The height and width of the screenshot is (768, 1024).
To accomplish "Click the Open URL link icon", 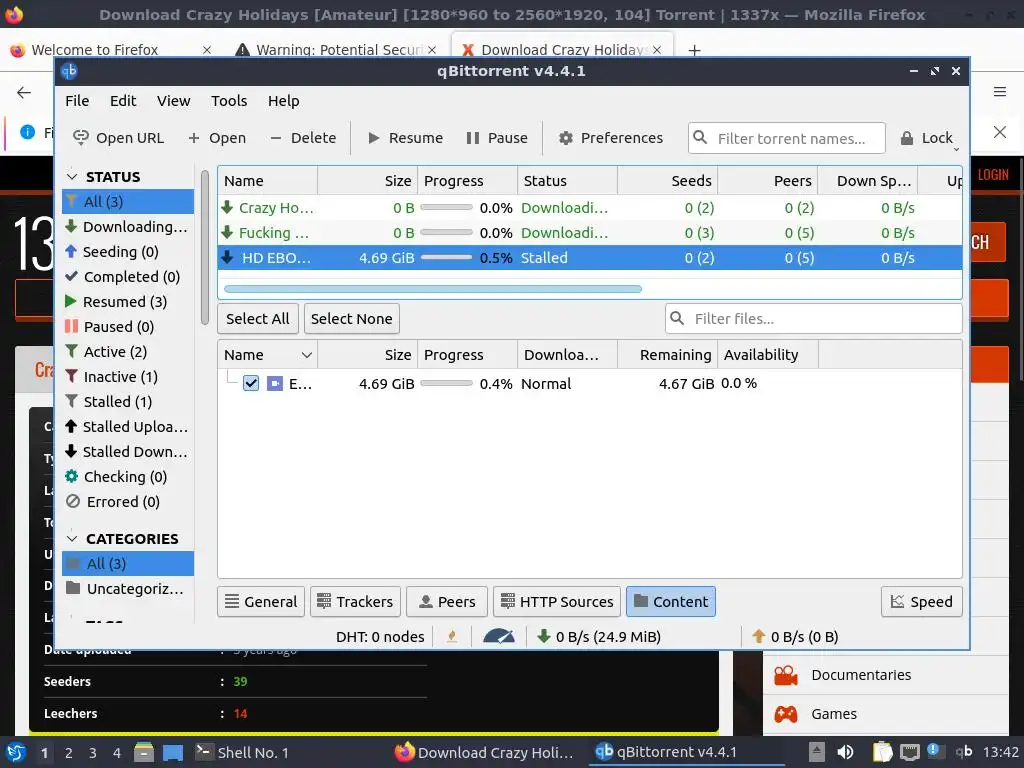I will [80, 138].
